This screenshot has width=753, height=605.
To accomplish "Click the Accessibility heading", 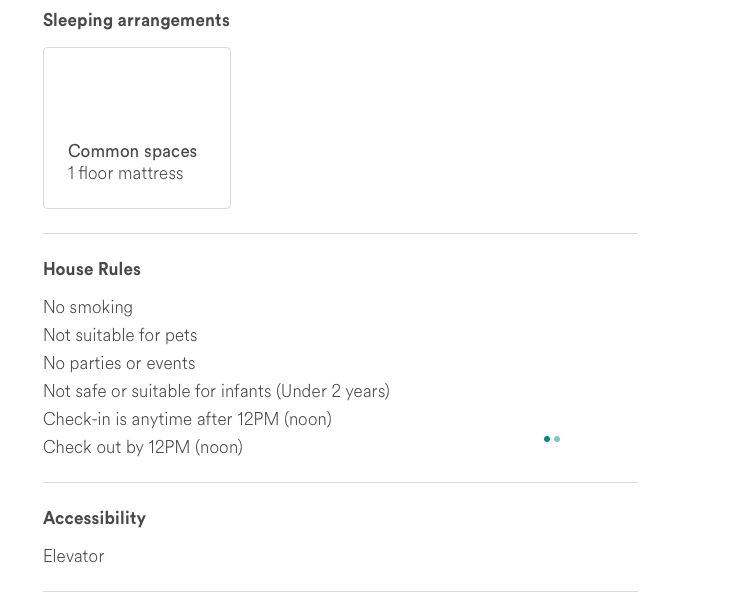I will tap(95, 518).
